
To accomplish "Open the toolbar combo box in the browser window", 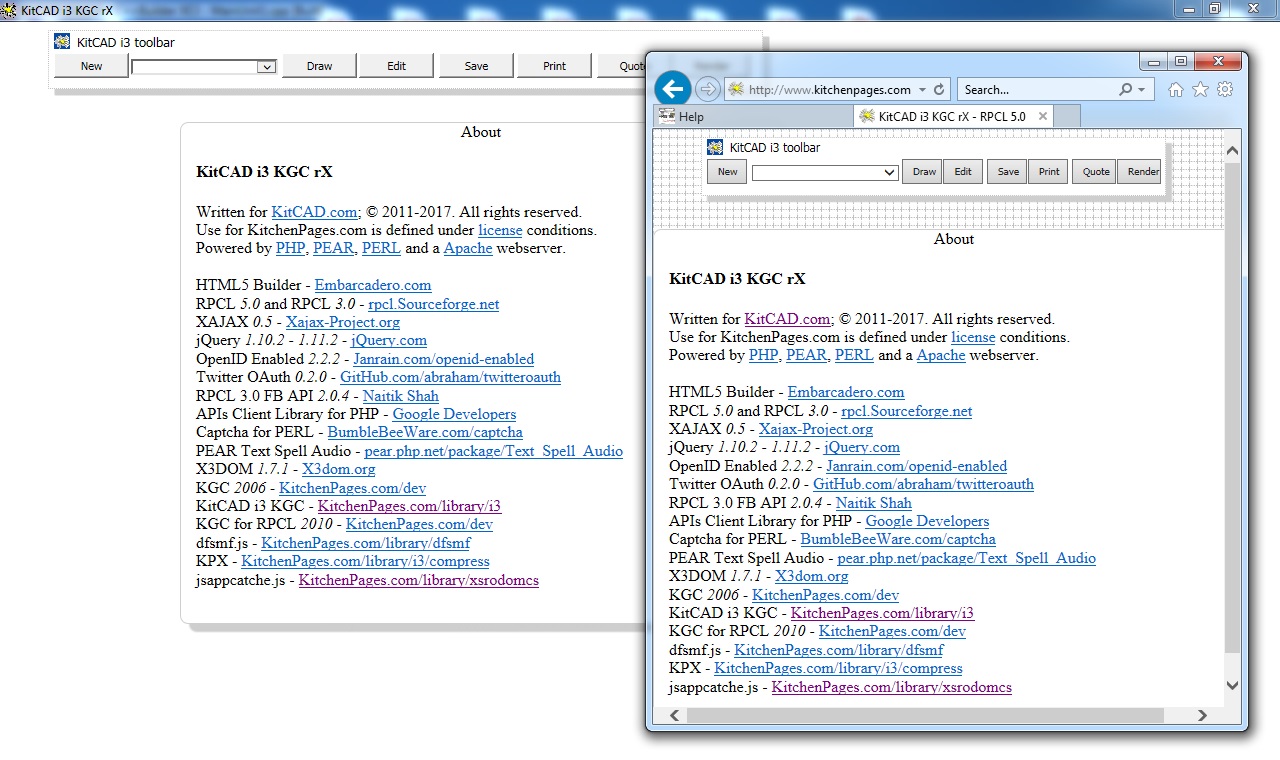I will 825,172.
